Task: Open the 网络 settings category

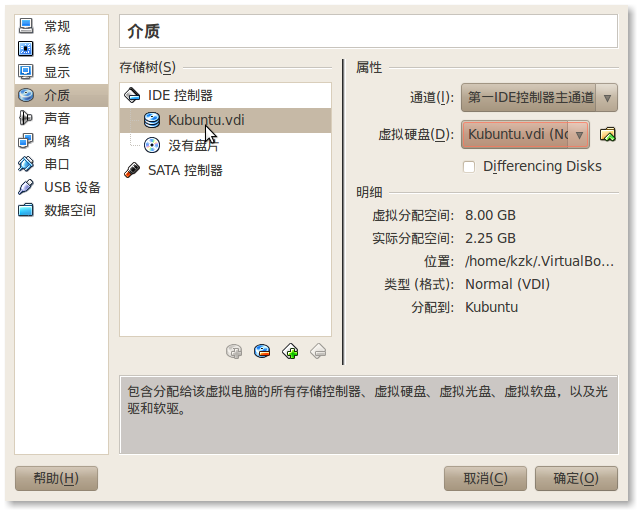Action: click(61, 141)
